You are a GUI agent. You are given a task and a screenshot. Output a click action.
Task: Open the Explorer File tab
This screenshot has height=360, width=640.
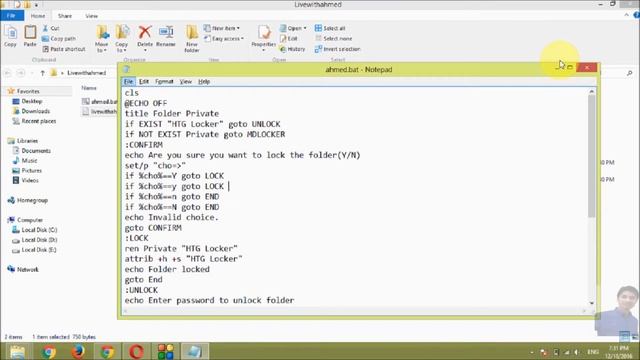(x=12, y=16)
